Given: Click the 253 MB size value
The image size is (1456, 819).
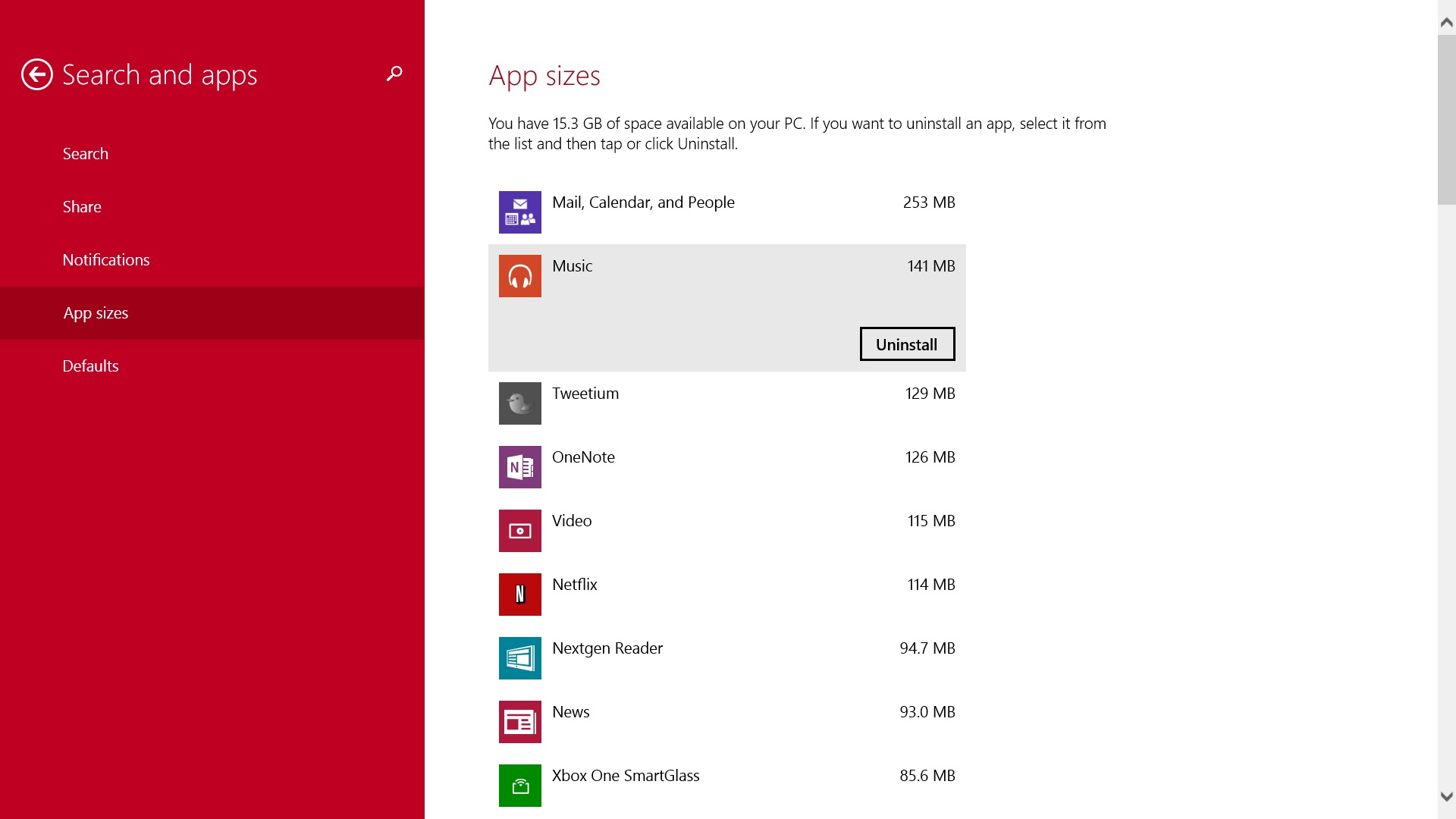Looking at the screenshot, I should [x=929, y=202].
